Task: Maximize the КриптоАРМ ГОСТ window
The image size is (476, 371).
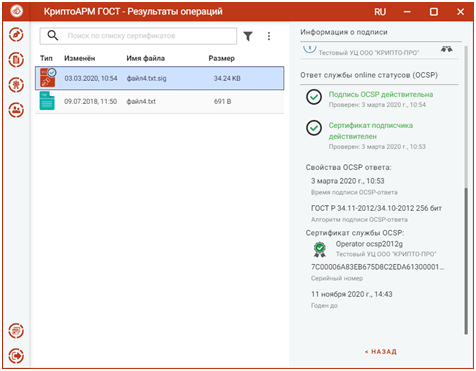Action: pos(434,12)
